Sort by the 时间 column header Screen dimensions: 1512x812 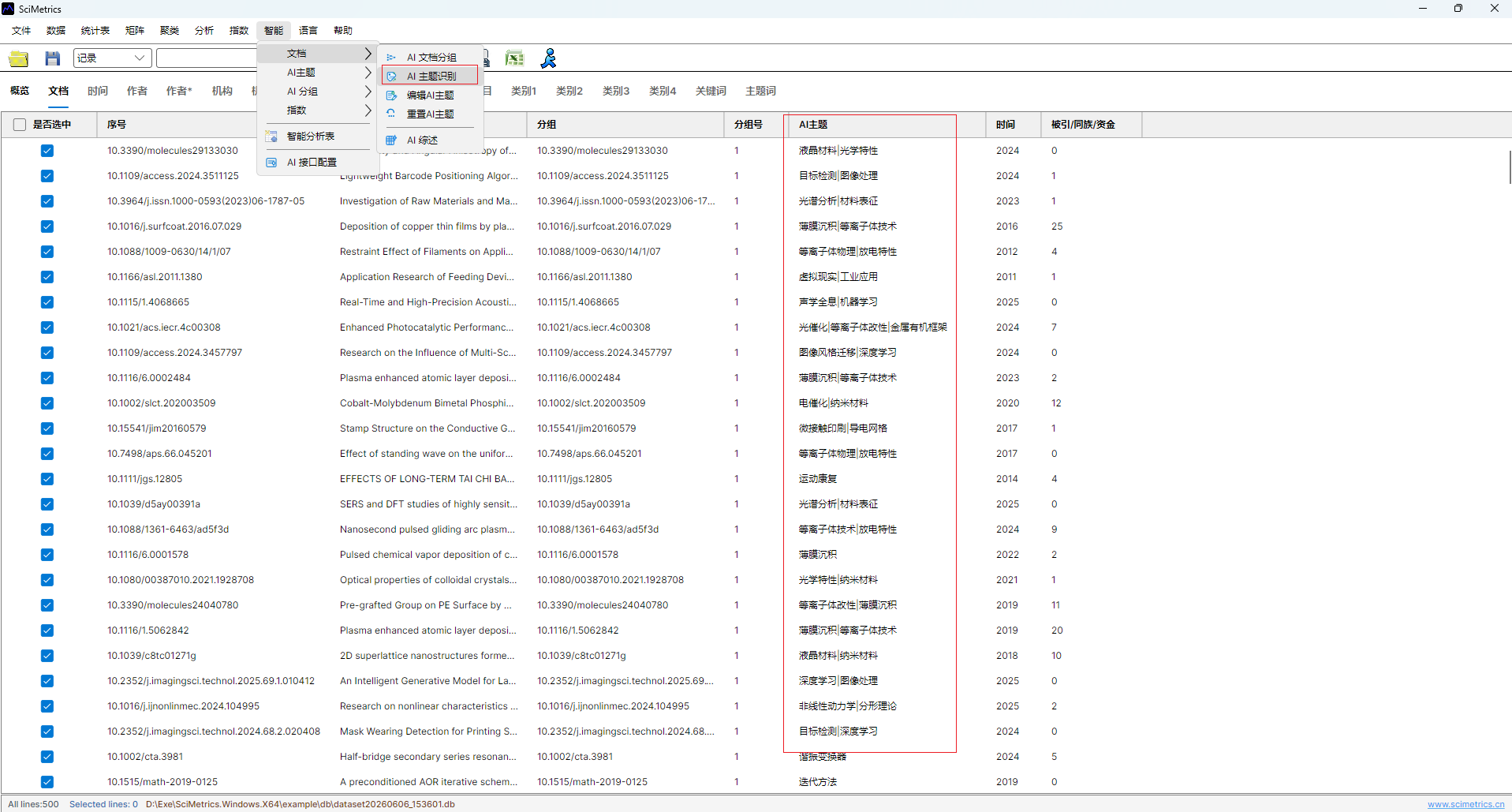[1013, 125]
